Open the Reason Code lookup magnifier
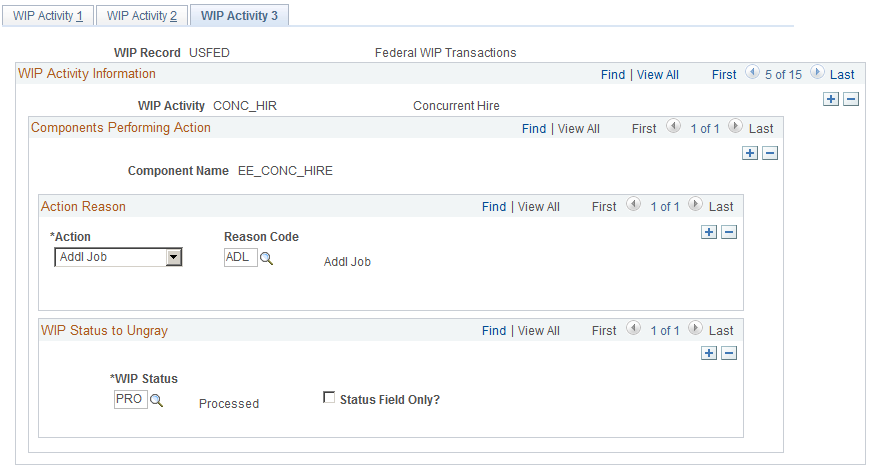873x471 pixels. click(x=266, y=258)
